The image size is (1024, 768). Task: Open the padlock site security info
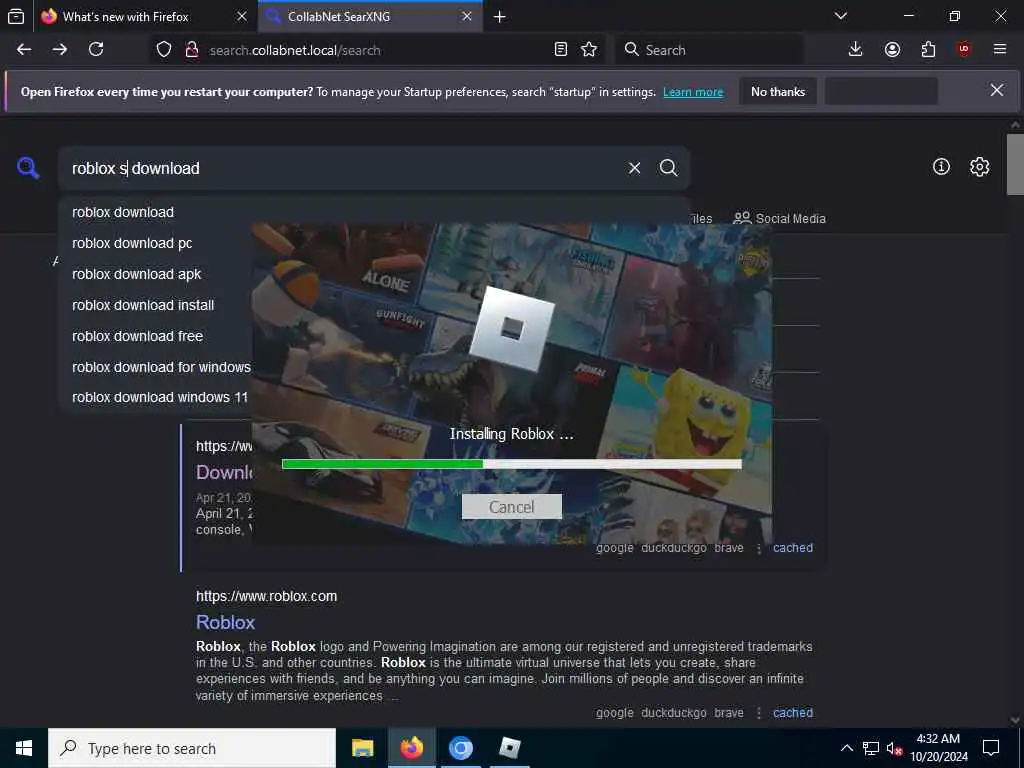click(192, 50)
